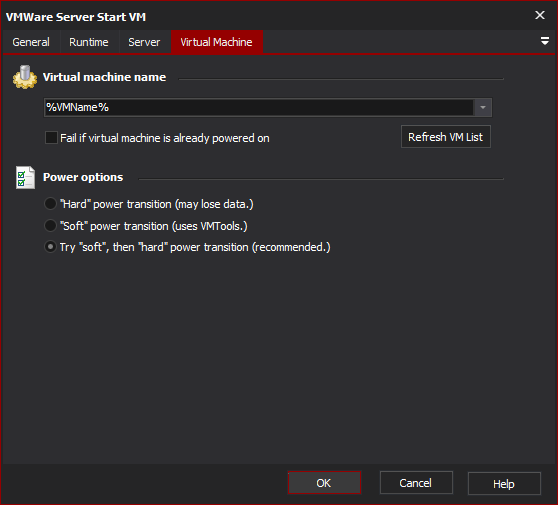Switch to the General tab

tap(31, 42)
